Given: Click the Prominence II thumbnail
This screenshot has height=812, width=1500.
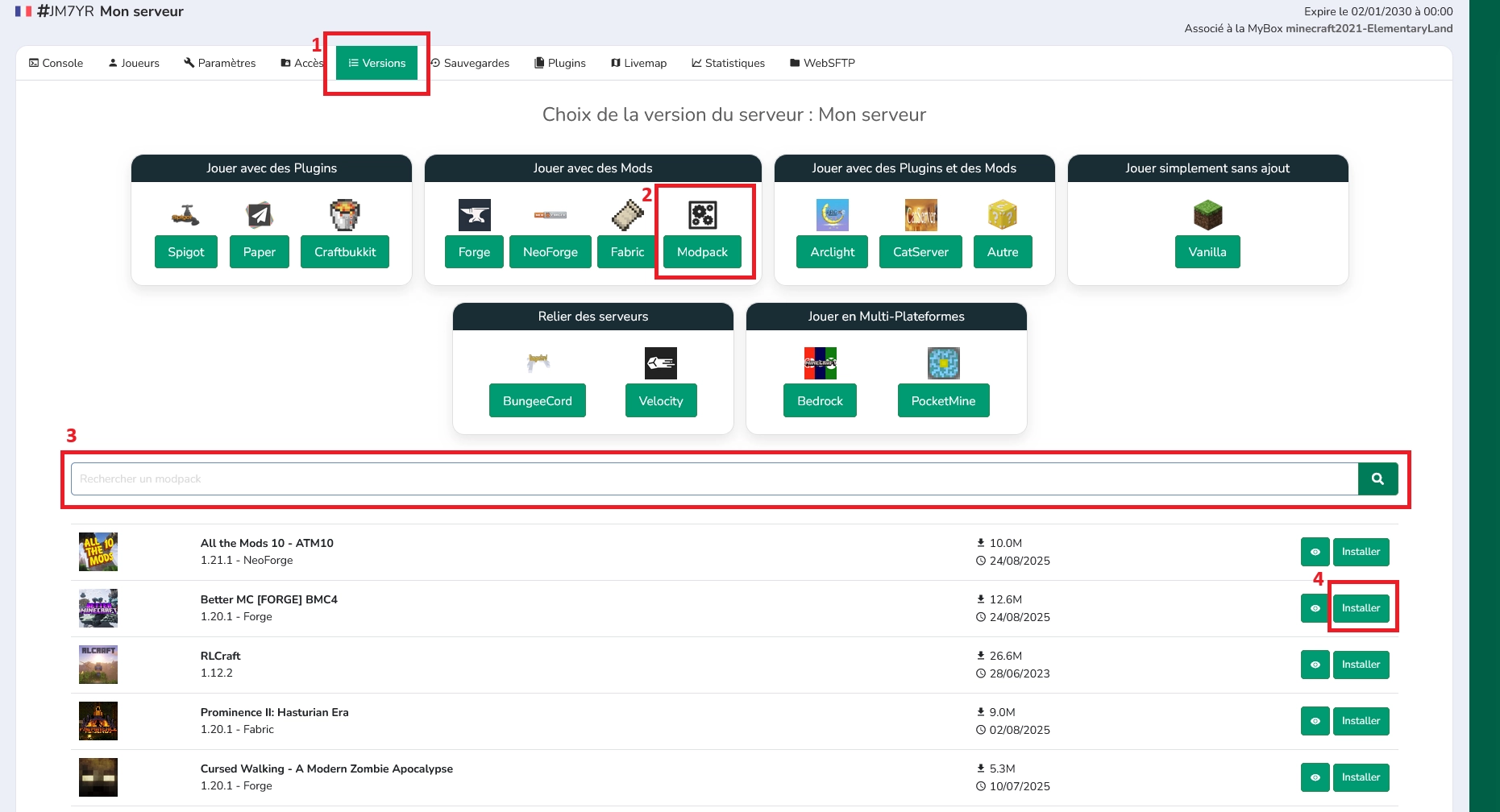Looking at the screenshot, I should (98, 721).
